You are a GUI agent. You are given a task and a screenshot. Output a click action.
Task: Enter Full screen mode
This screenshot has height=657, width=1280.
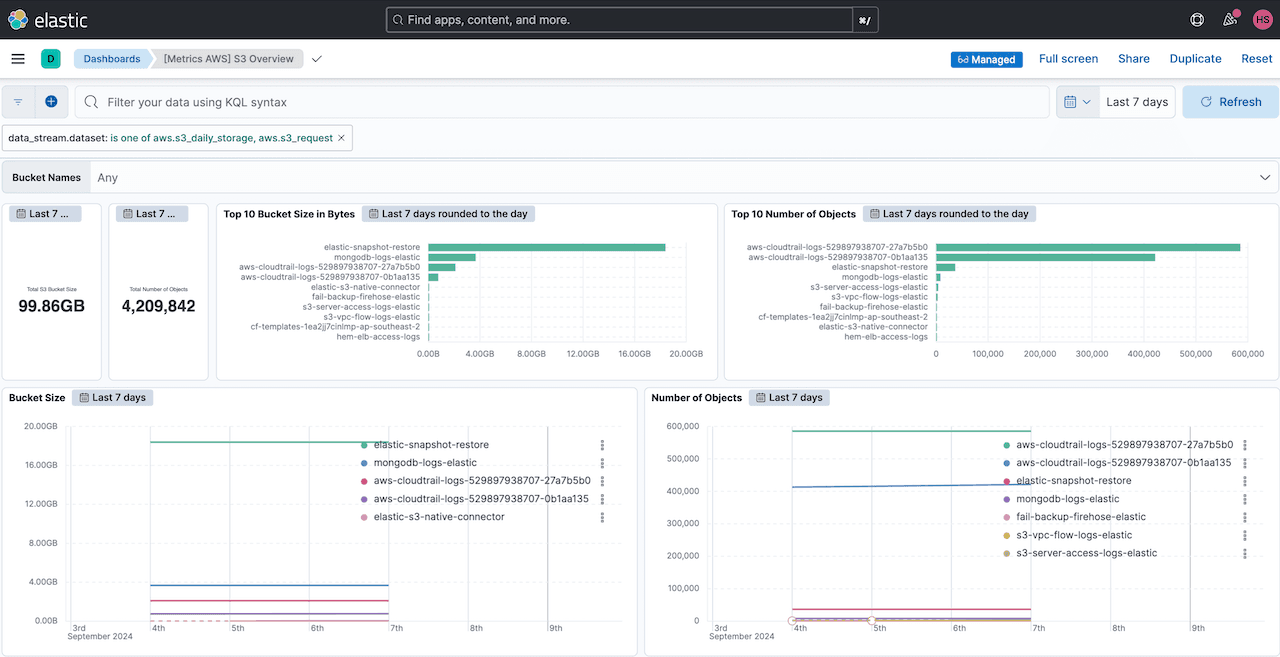tap(1068, 58)
